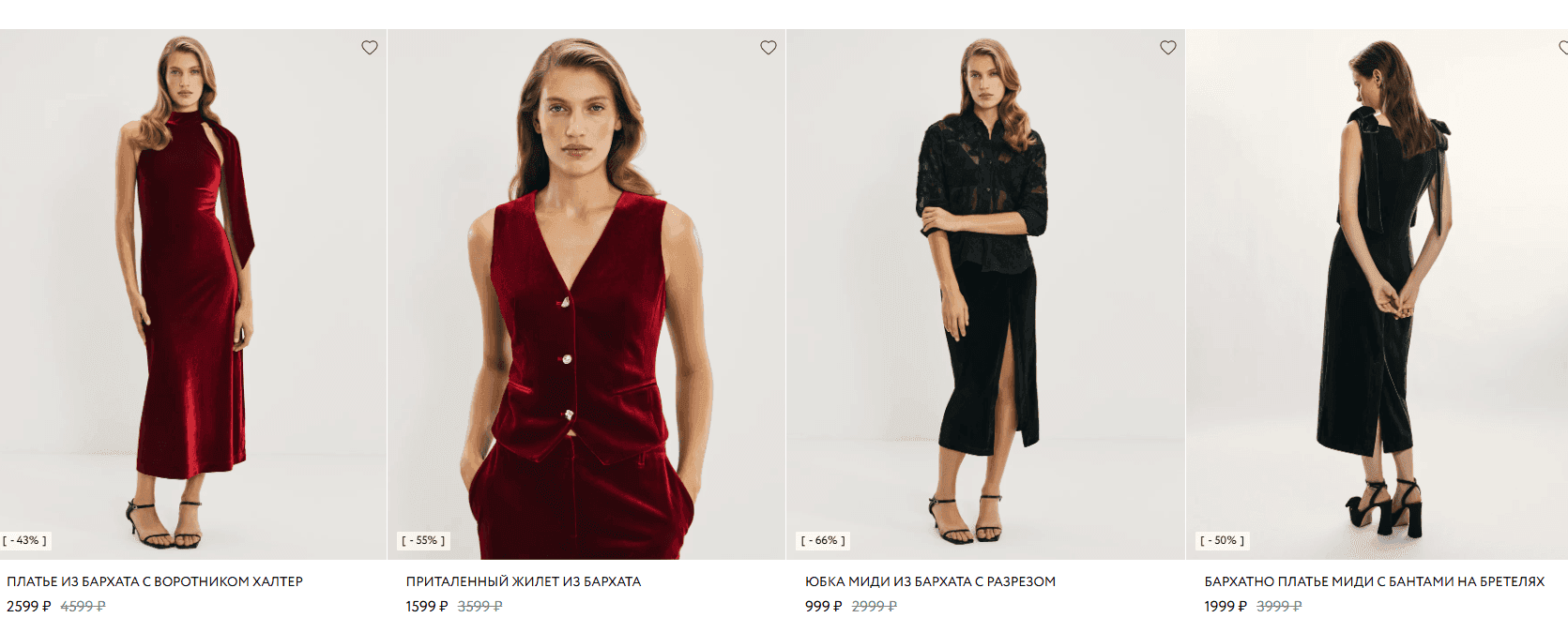The height and width of the screenshot is (633, 1568).
Task: Open 'Юбка миди из бархата с разрезом' link
Action: click(x=930, y=581)
